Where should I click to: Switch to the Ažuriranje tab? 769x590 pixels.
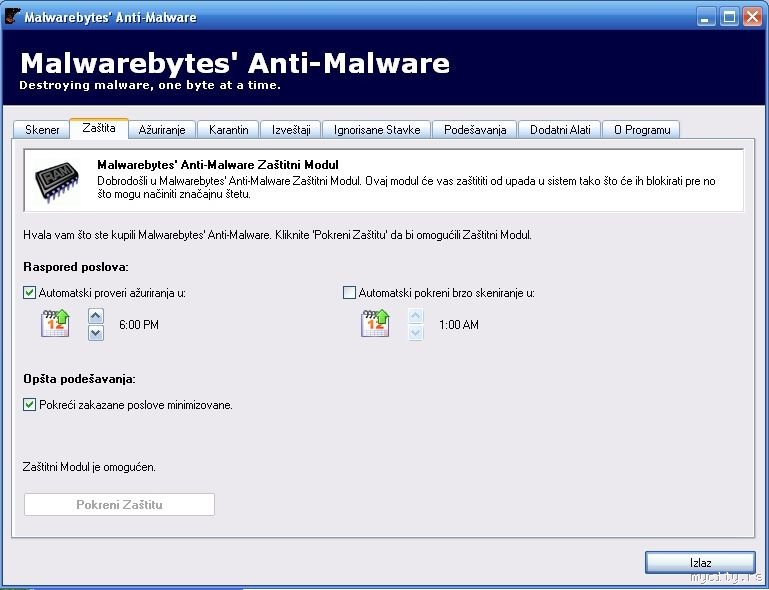coord(162,130)
